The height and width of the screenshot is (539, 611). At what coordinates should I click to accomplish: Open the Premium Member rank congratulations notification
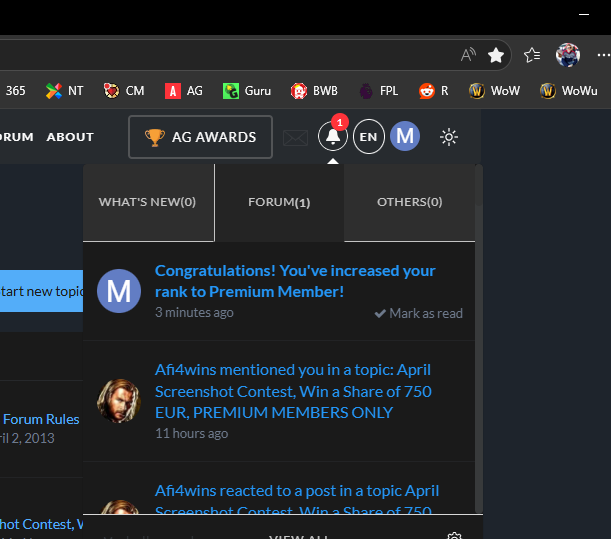point(295,281)
